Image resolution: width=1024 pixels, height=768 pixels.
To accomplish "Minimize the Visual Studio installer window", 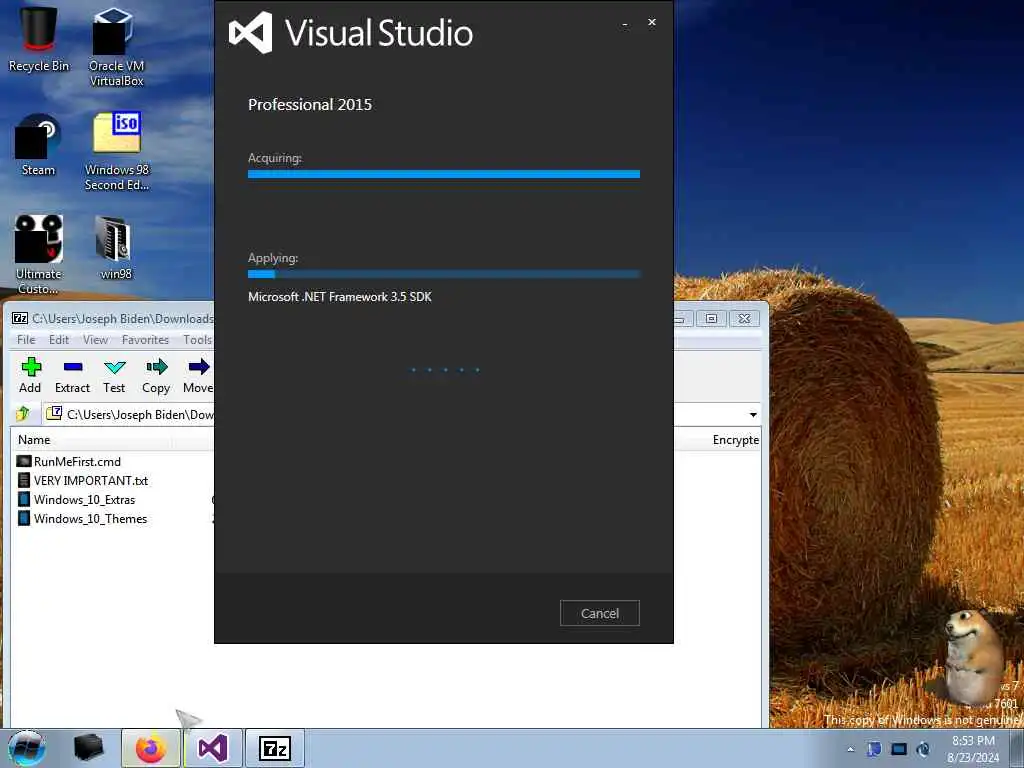I will click(x=625, y=24).
